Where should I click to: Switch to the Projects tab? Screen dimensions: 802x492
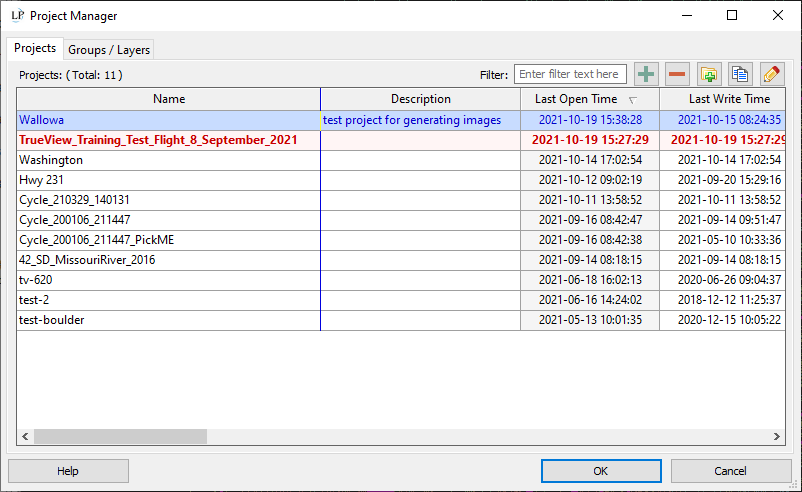point(35,48)
